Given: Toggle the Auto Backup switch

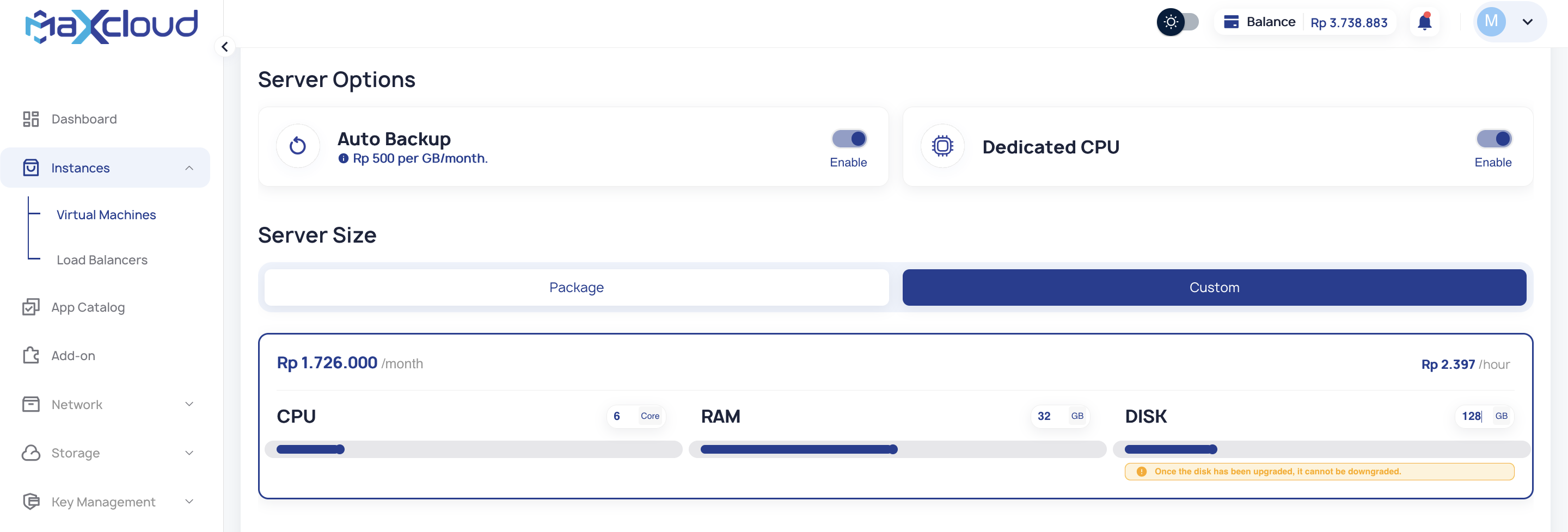Looking at the screenshot, I should tap(849, 139).
